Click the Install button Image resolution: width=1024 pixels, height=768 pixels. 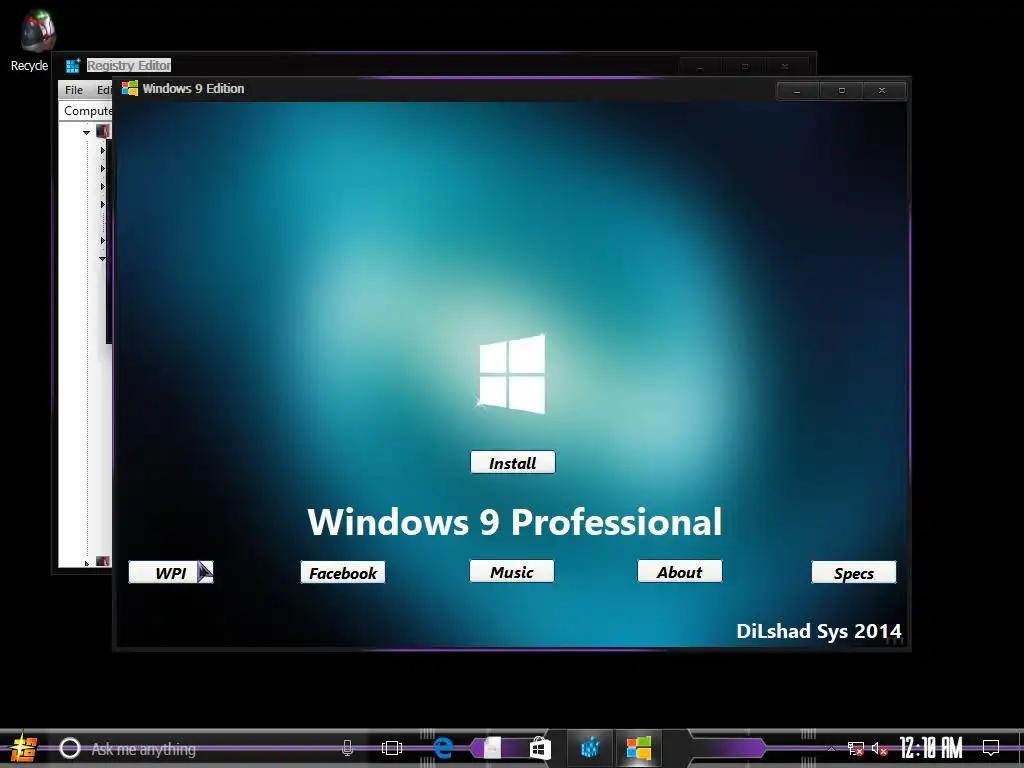pos(513,462)
